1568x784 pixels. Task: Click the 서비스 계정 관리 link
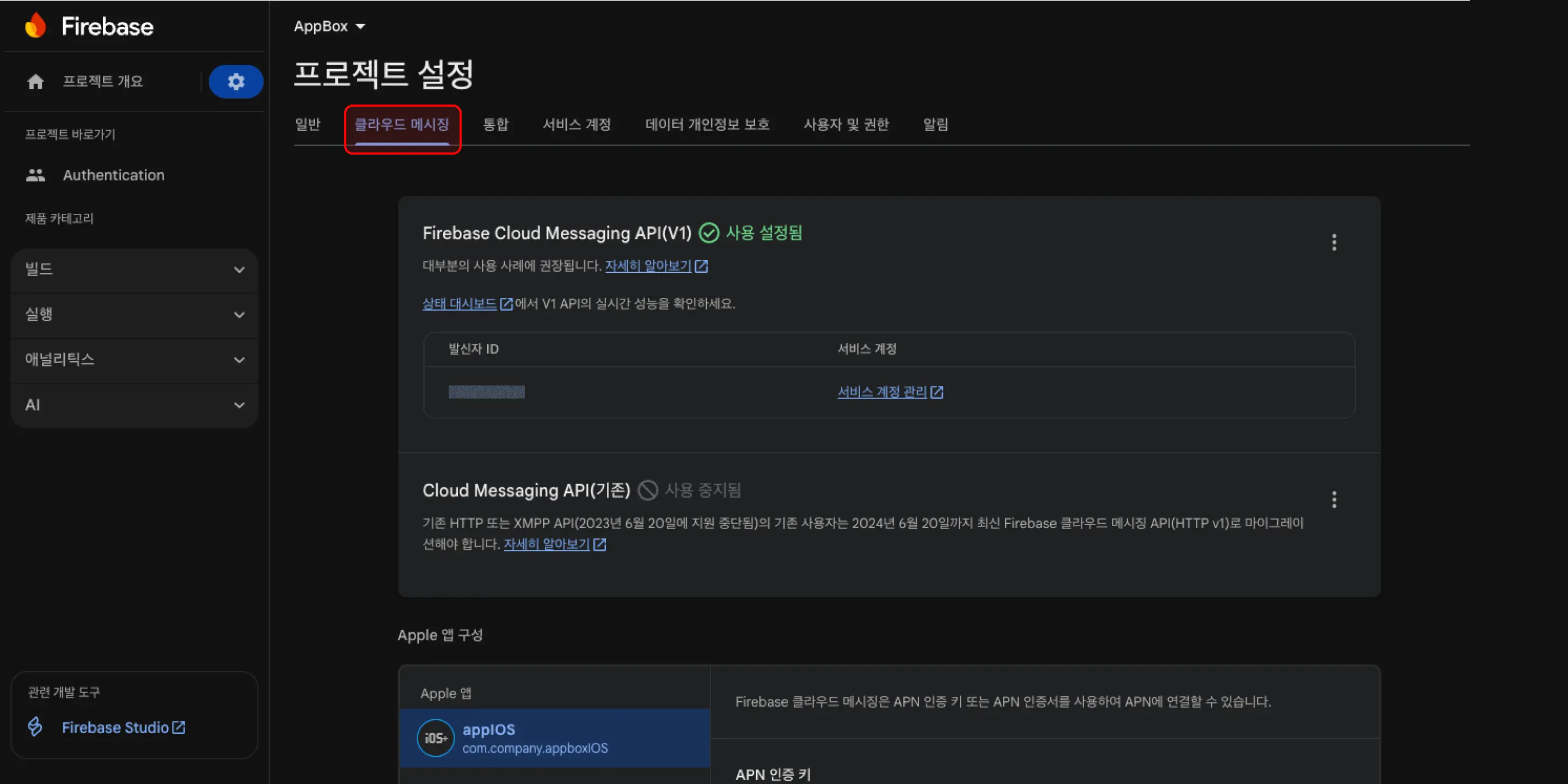click(882, 392)
